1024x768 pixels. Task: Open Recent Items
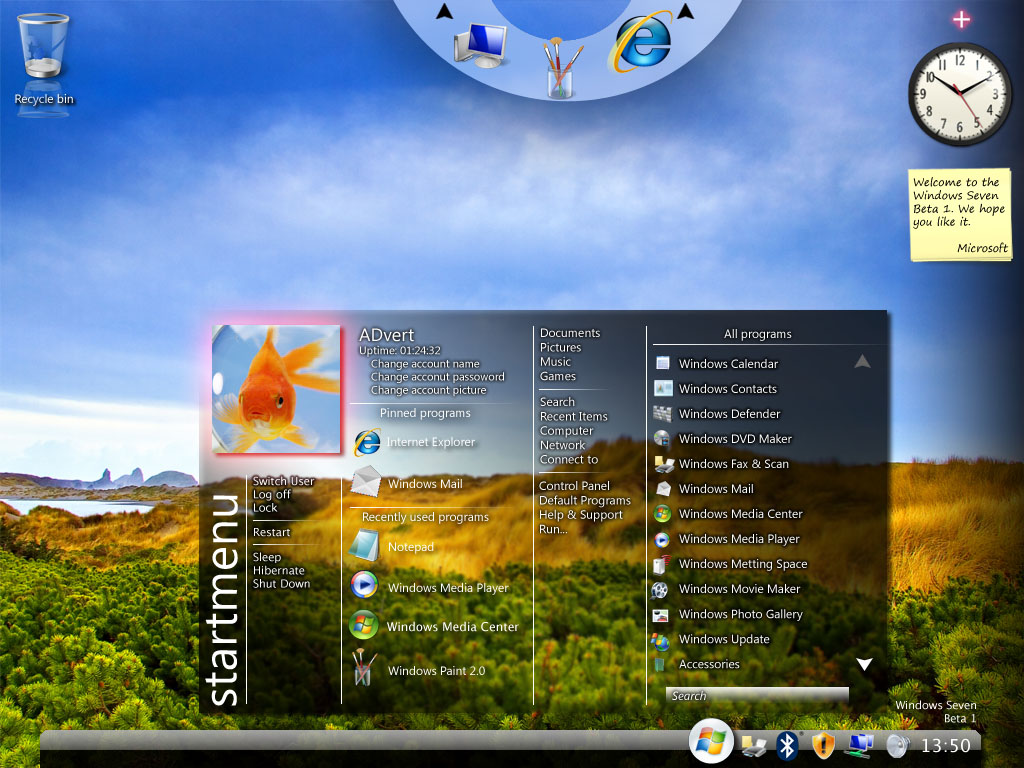pos(573,416)
